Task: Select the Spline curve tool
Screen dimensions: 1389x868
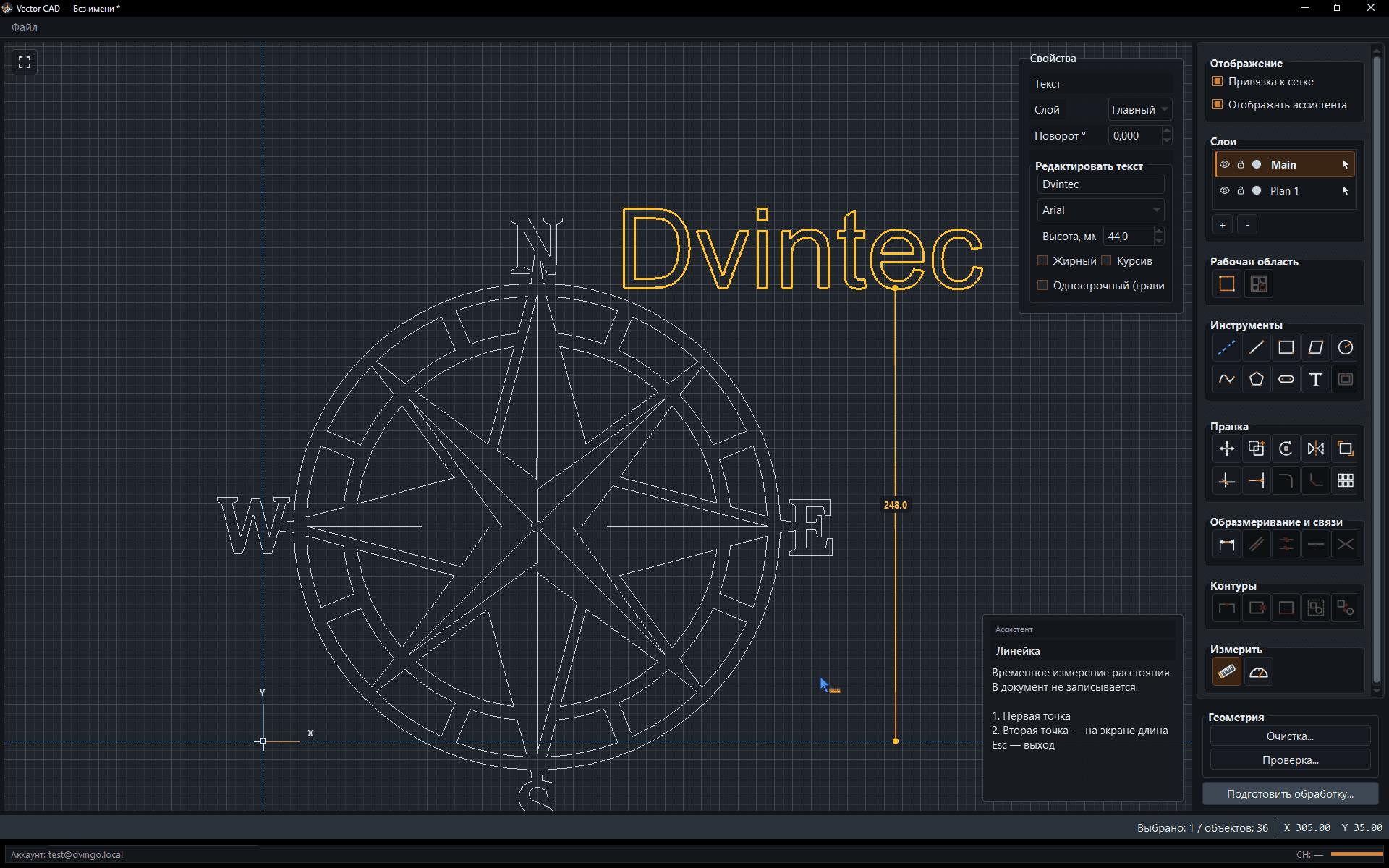Action: click(x=1227, y=379)
